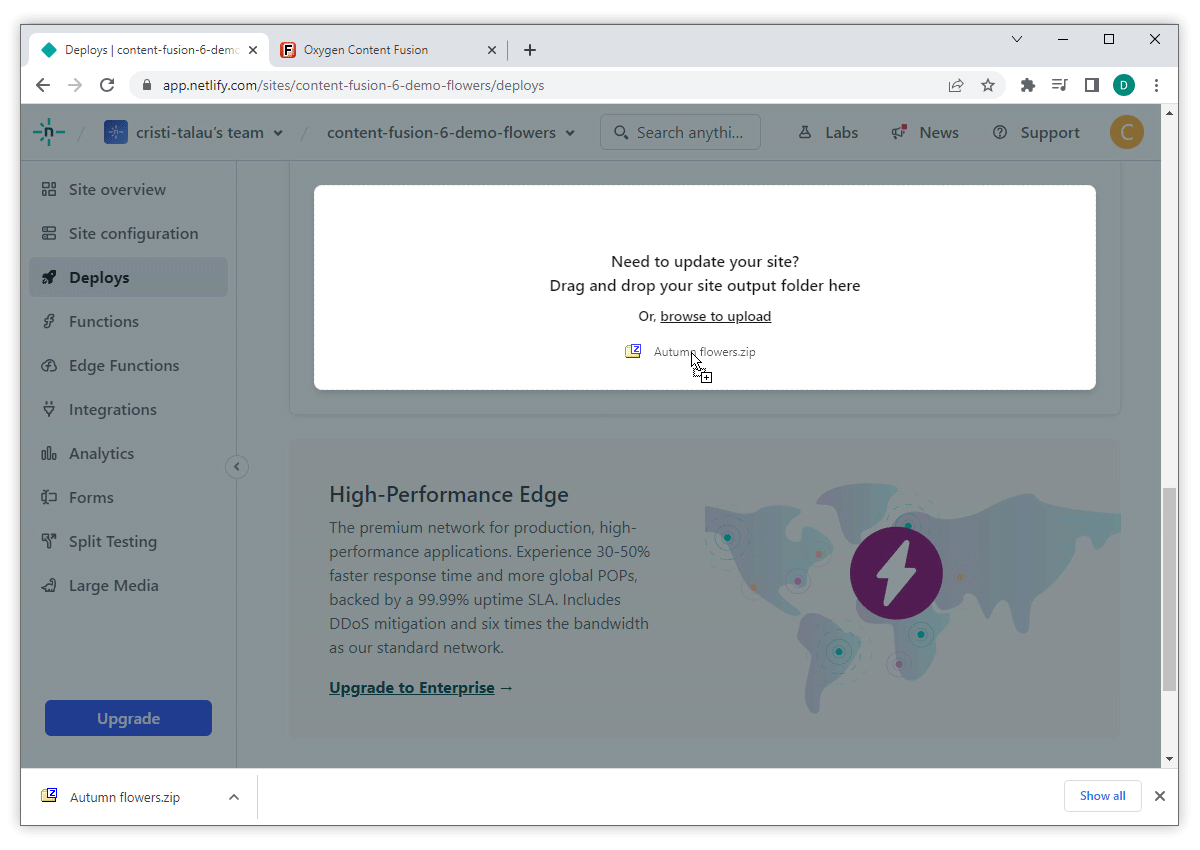Click the Deploys rocket icon
Image resolution: width=1200 pixels, height=850 pixels.
[49, 277]
